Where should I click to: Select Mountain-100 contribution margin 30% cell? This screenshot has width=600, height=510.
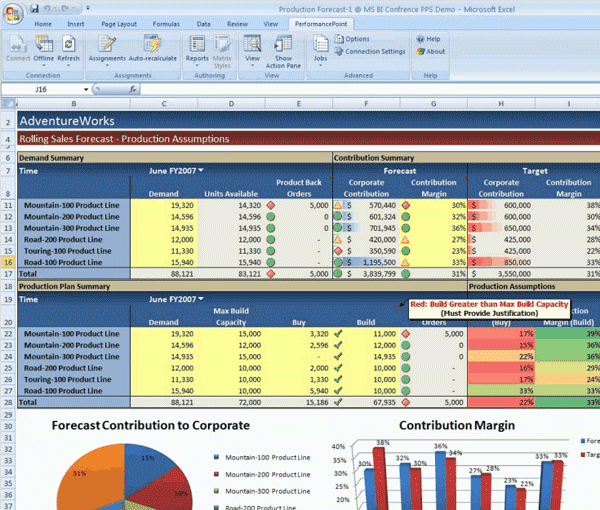(x=434, y=205)
